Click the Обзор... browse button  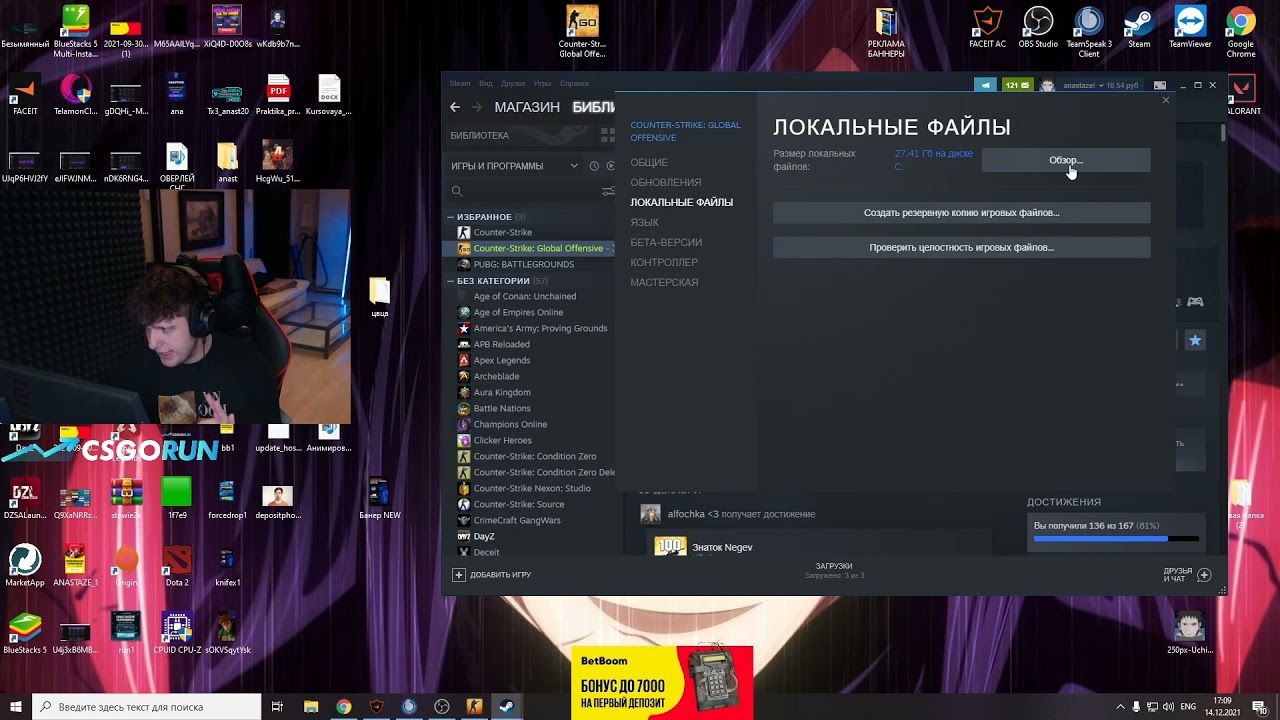pyautogui.click(x=1066, y=160)
